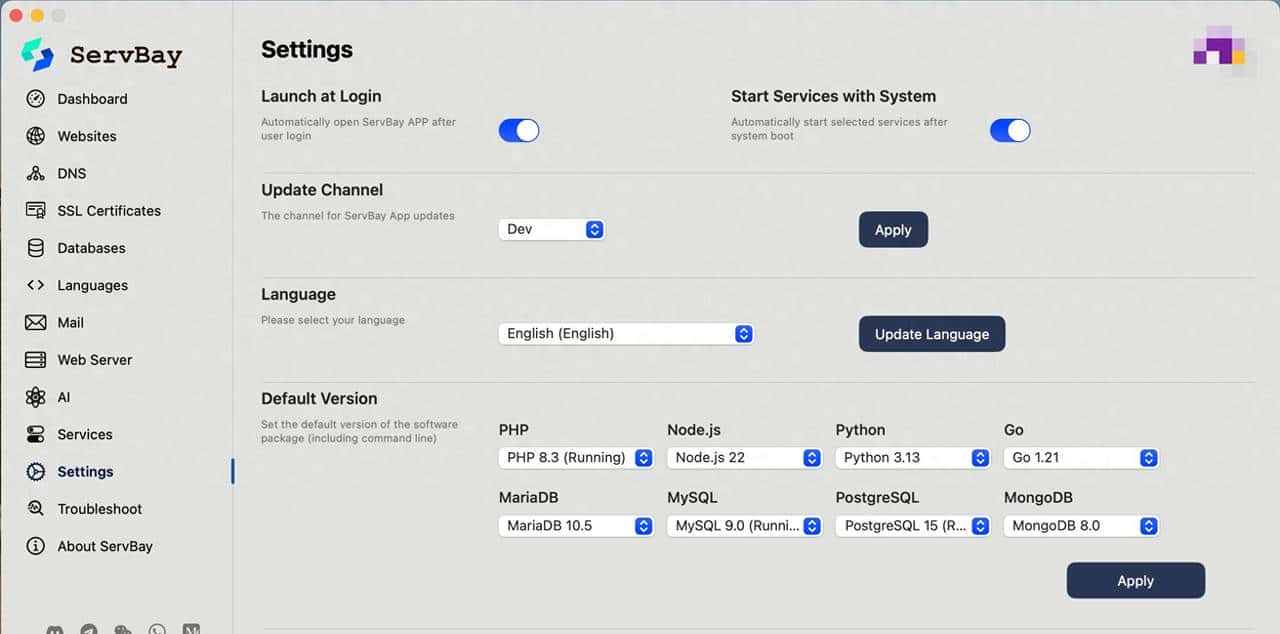Open SSL Certificates via its icon
Viewport: 1280px width, 634px height.
[36, 211]
